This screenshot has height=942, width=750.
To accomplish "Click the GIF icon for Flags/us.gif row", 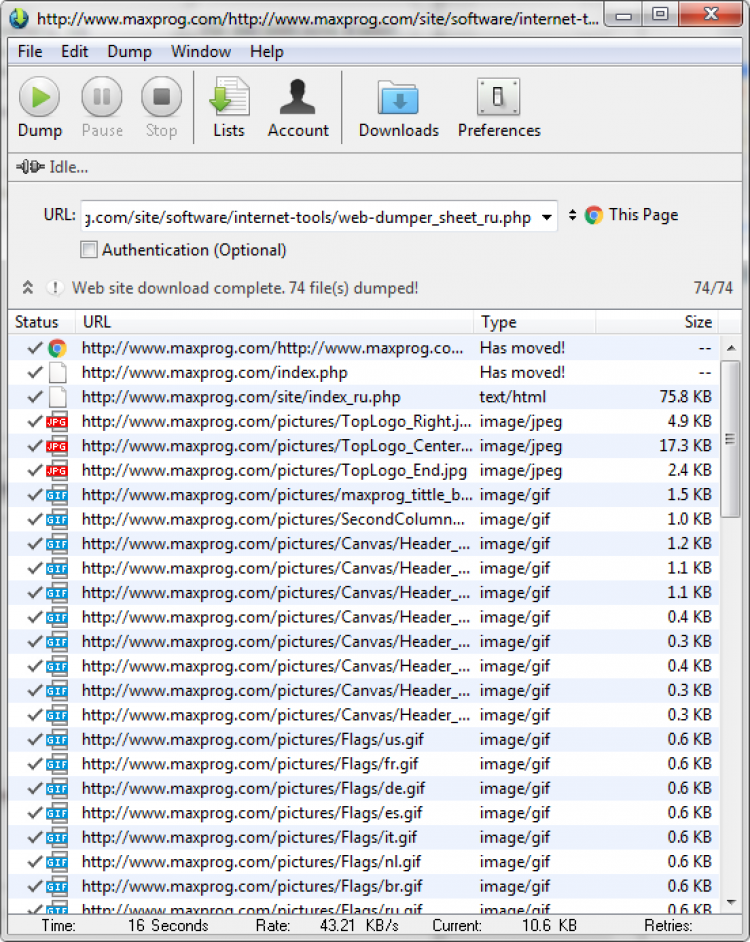I will 57,740.
